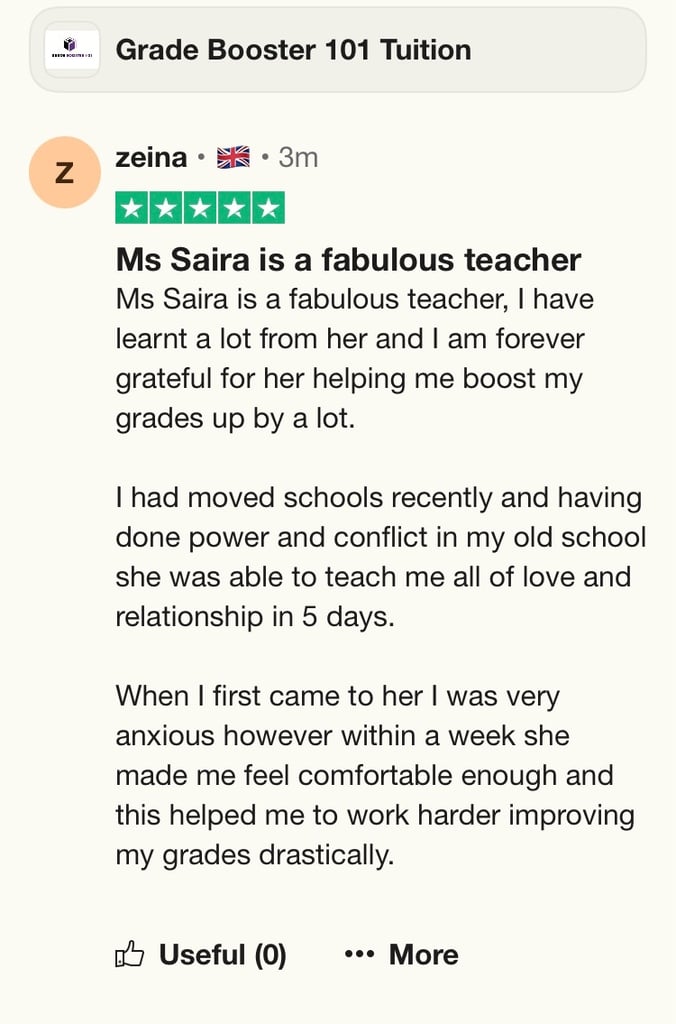Click the thumbs up icon

[130, 955]
